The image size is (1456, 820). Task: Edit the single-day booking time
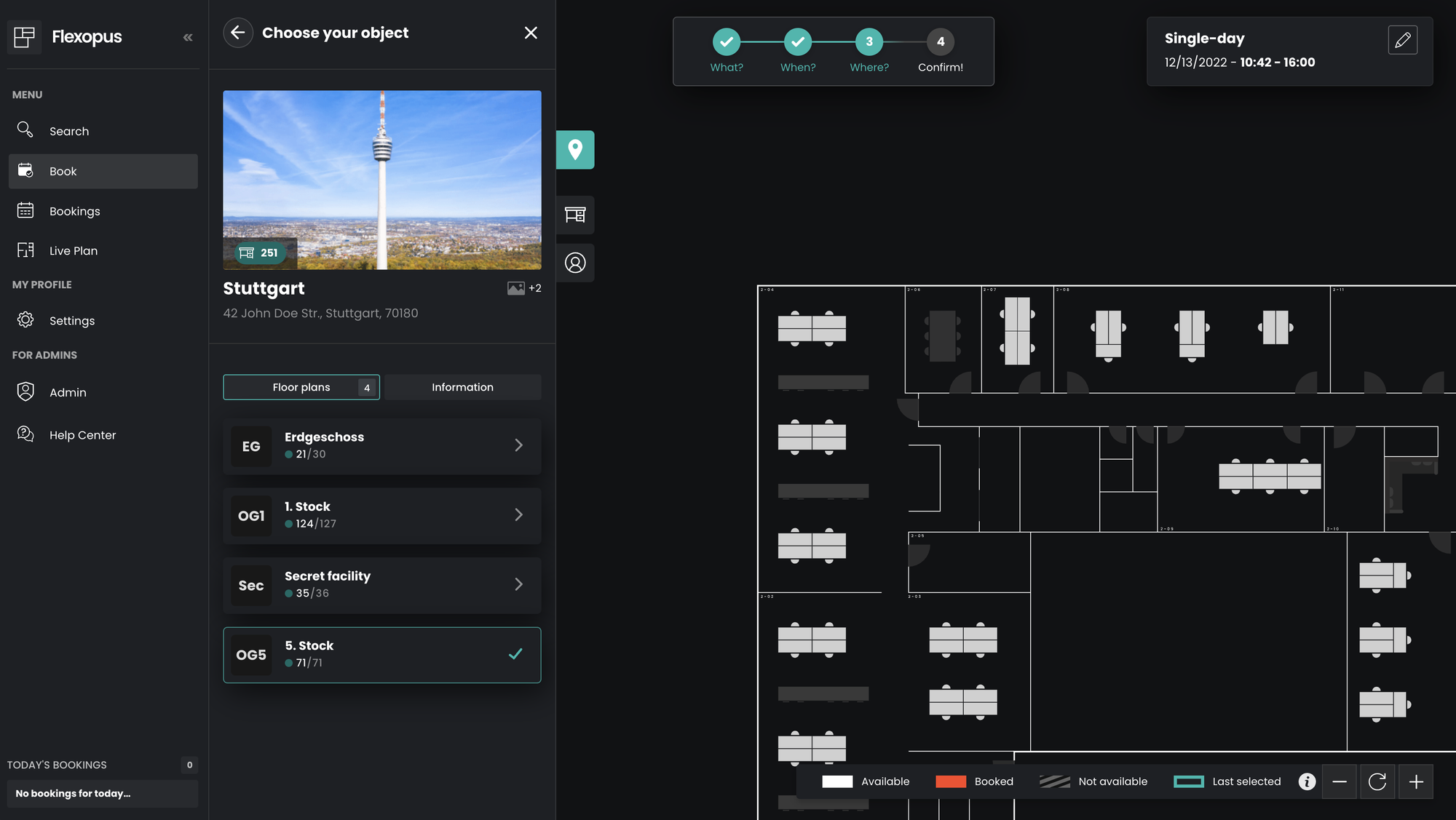tap(1402, 40)
